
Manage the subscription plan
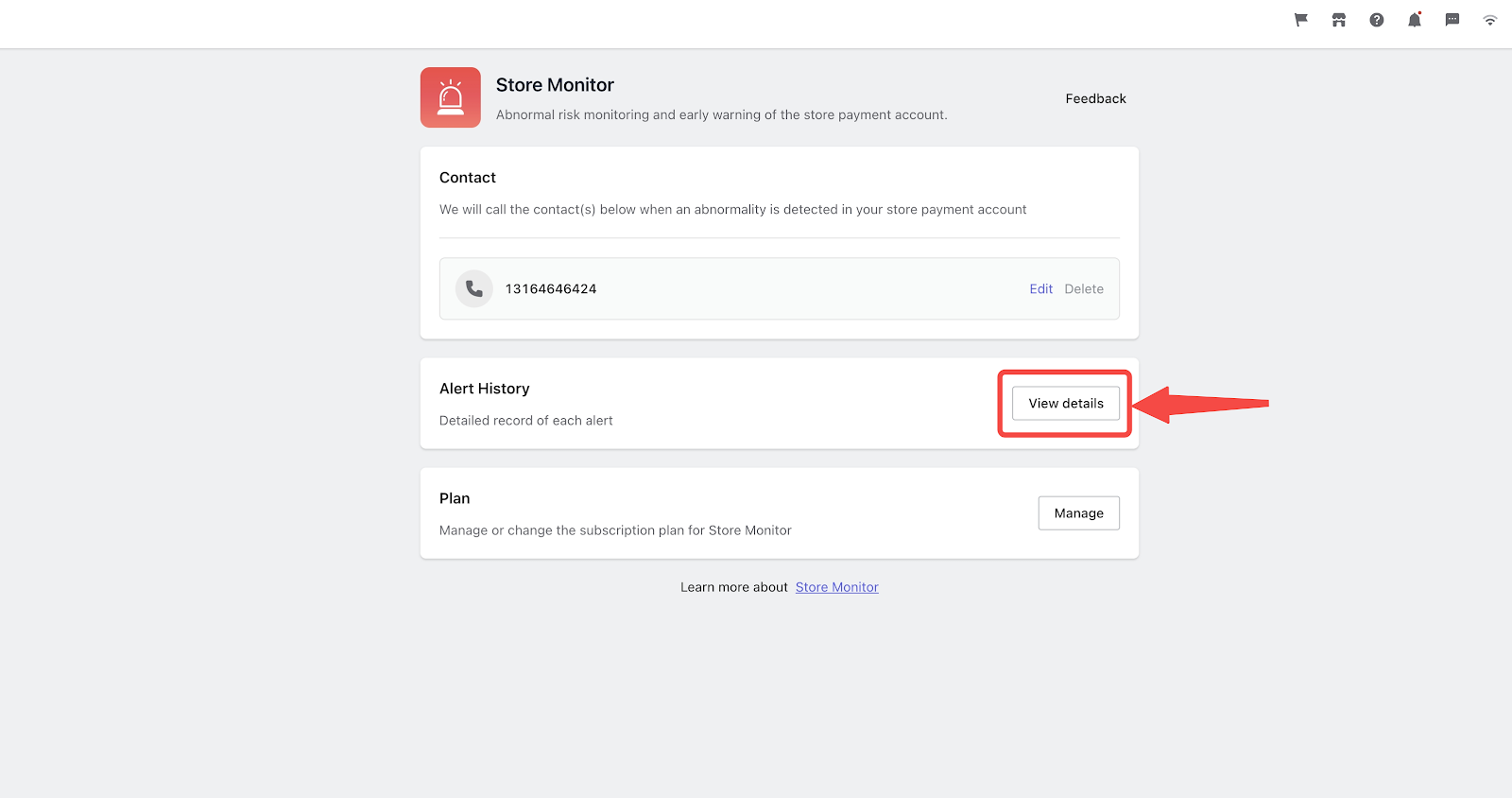pos(1079,513)
